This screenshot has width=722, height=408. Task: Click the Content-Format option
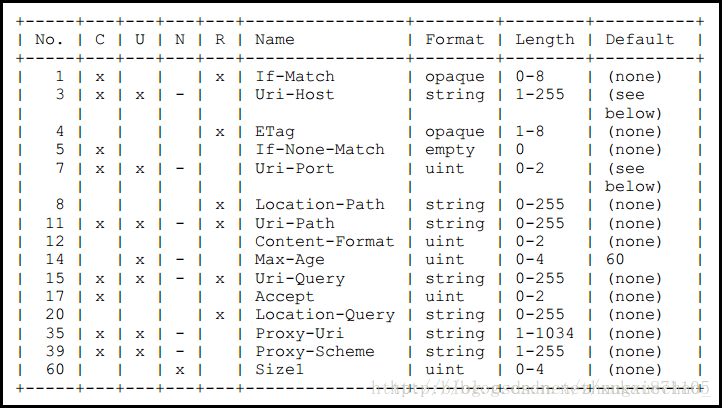coord(325,241)
